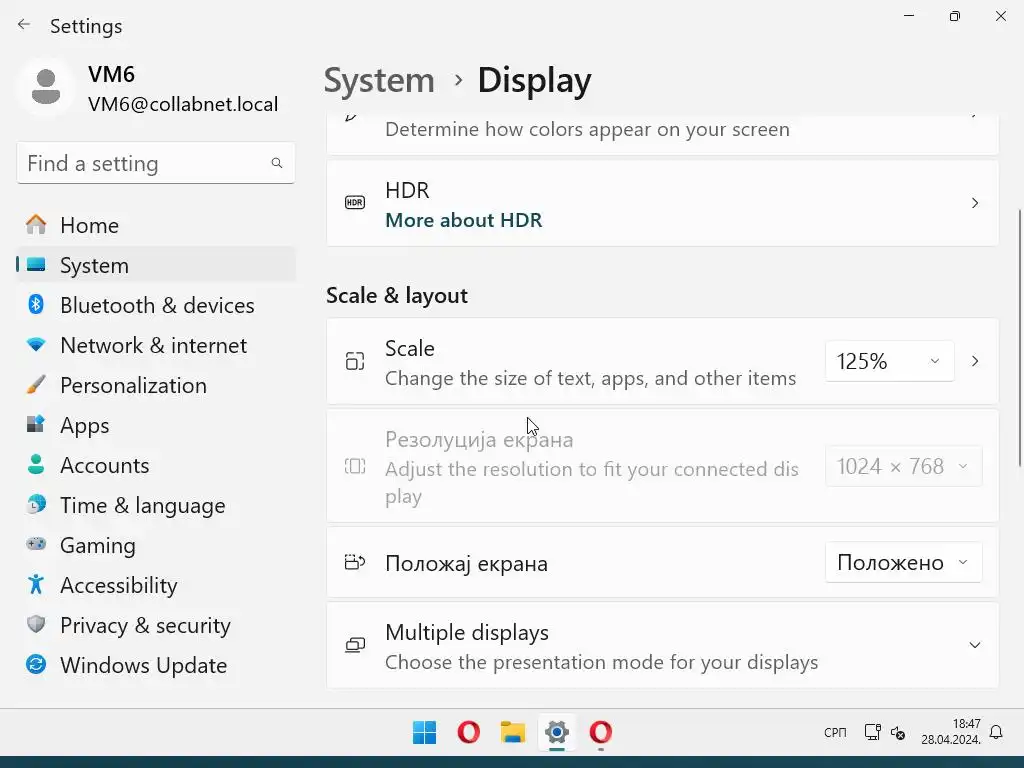Screen dimensions: 1024x768
Task: Click the Bluetooth & devices icon
Action: (x=36, y=305)
